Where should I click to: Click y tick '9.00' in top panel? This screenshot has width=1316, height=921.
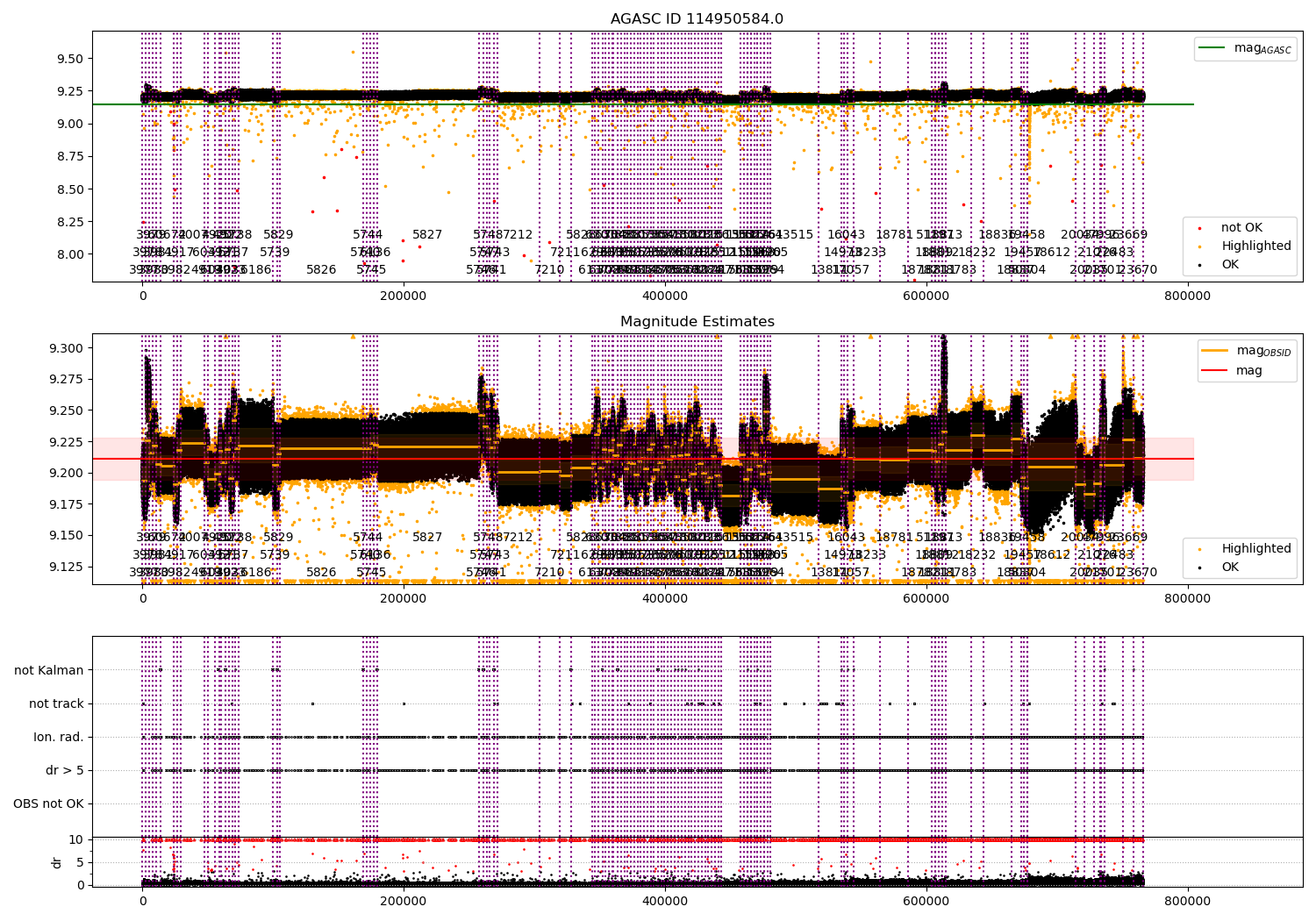[x=70, y=124]
